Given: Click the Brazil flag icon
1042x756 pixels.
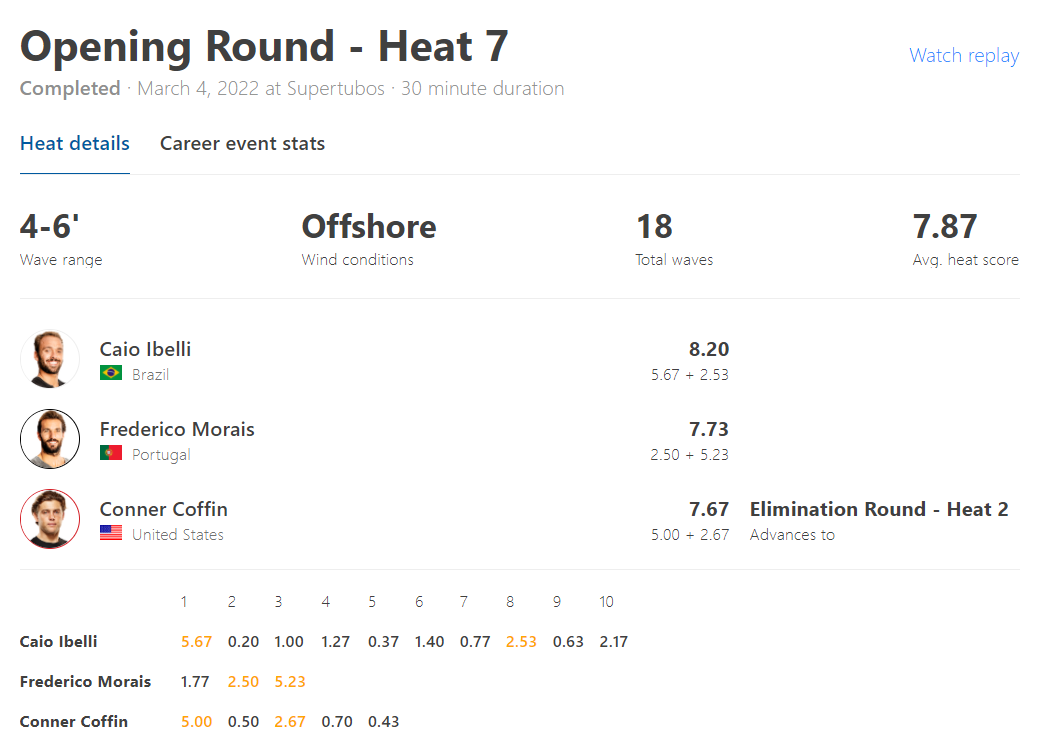Looking at the screenshot, I should click(x=111, y=373).
